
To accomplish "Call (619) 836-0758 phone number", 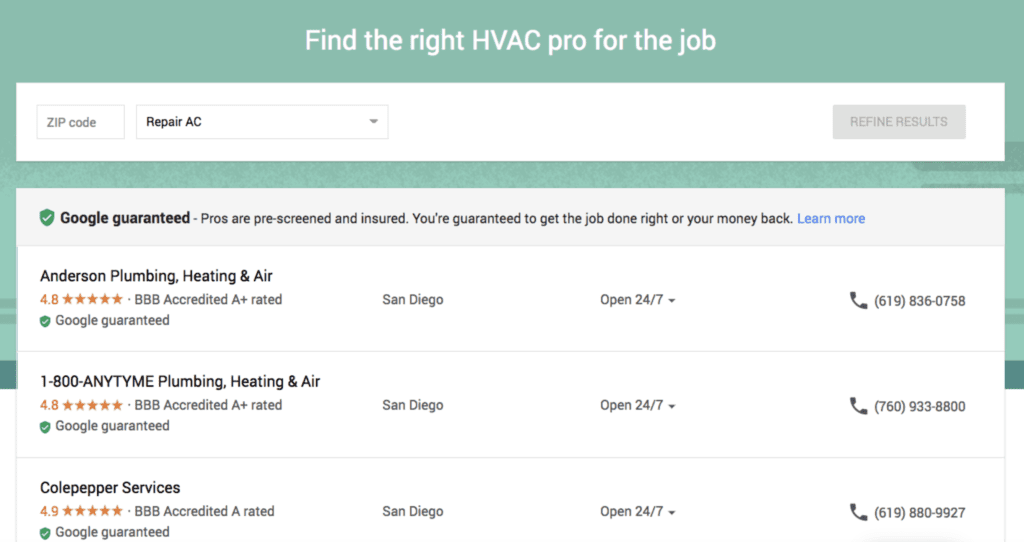I will click(x=919, y=301).
